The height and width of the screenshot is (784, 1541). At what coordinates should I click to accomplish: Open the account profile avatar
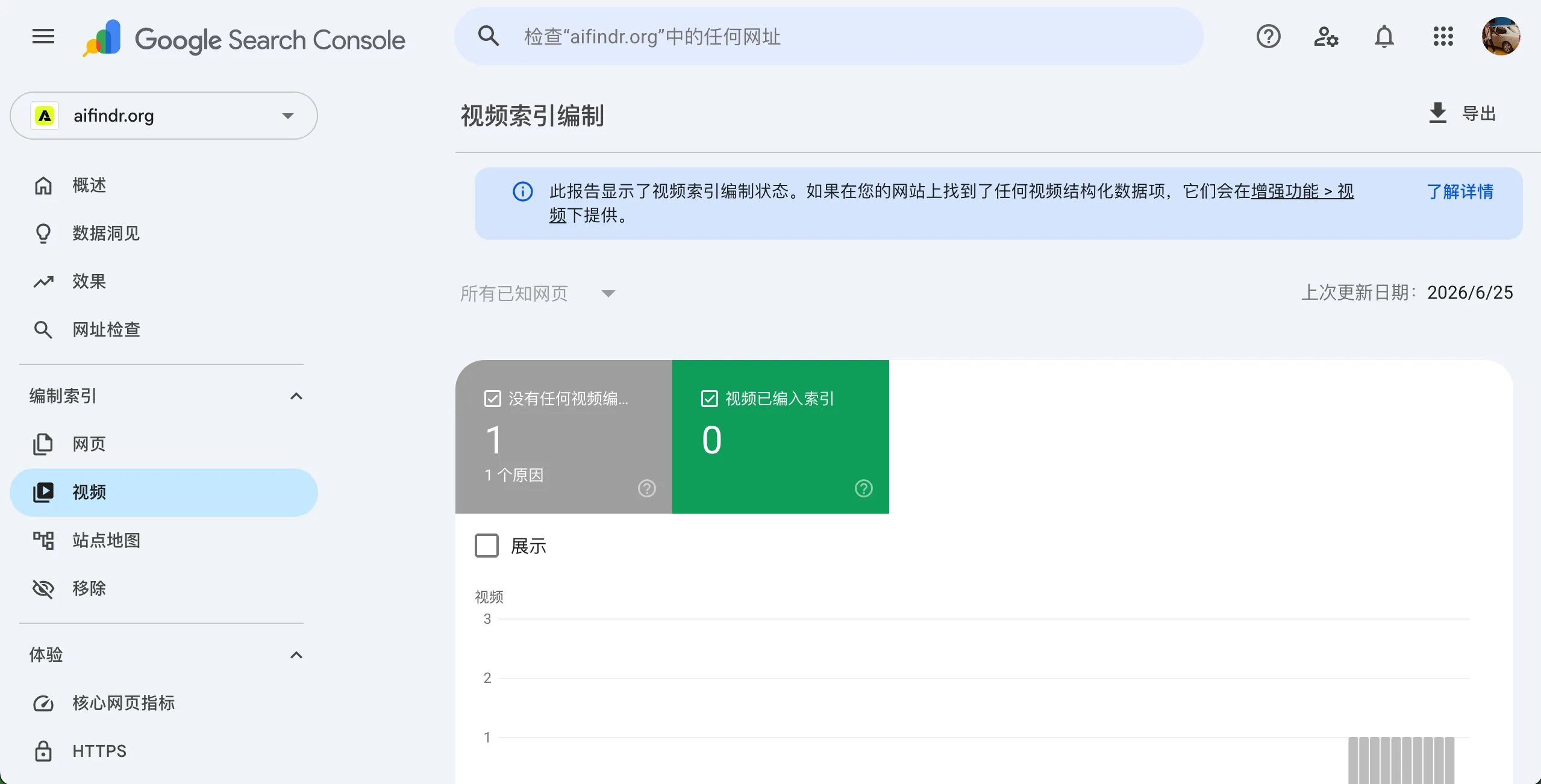pos(1501,36)
